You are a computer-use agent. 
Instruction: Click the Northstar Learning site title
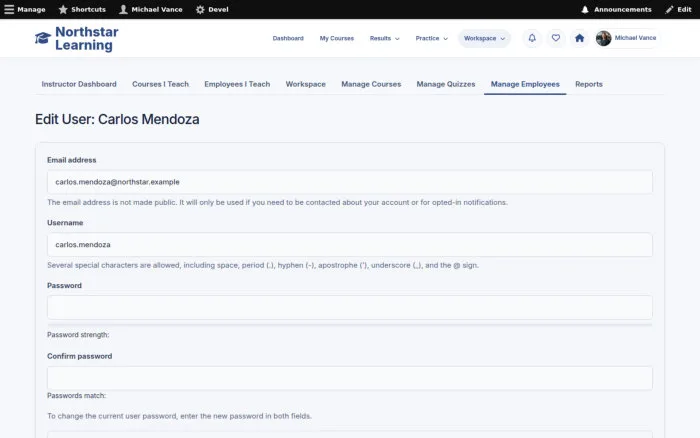pyautogui.click(x=87, y=38)
